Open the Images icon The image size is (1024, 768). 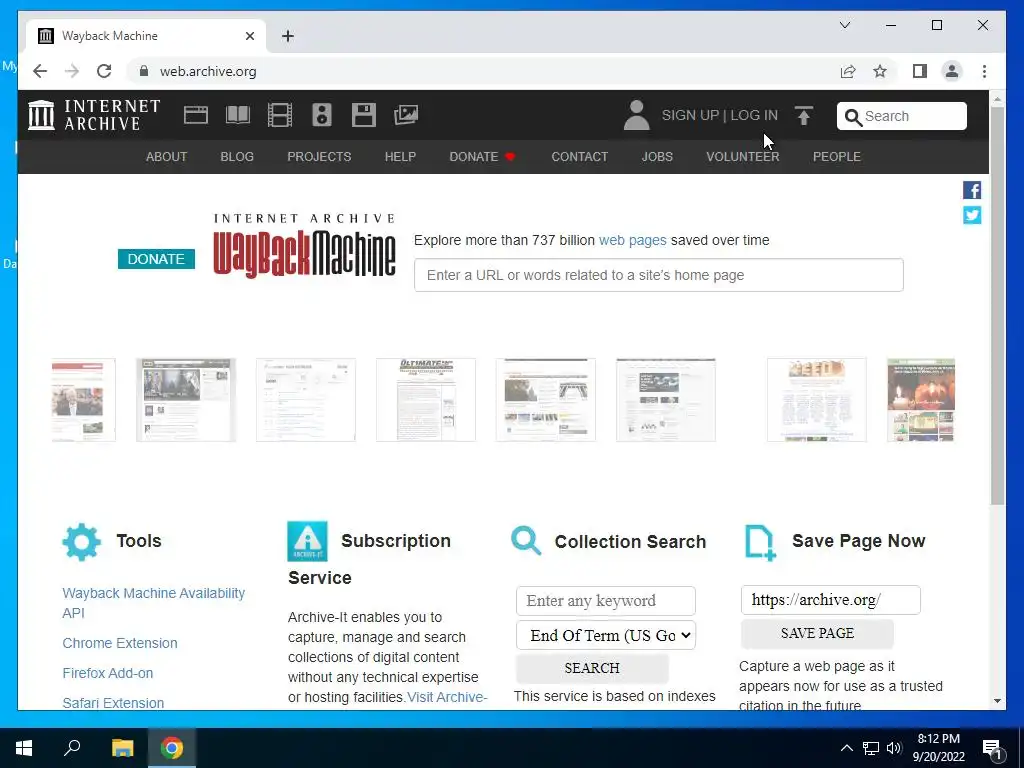406,115
